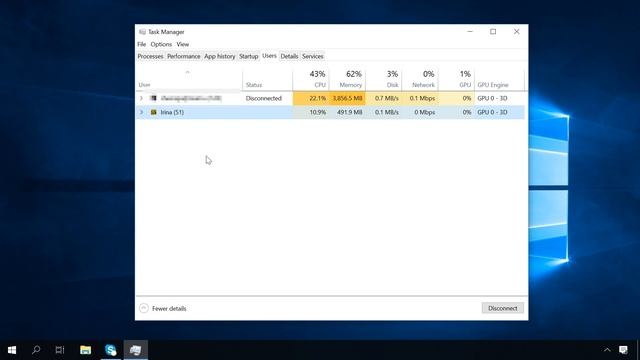
Task: Open File Explorer from taskbar
Action: tap(85, 350)
